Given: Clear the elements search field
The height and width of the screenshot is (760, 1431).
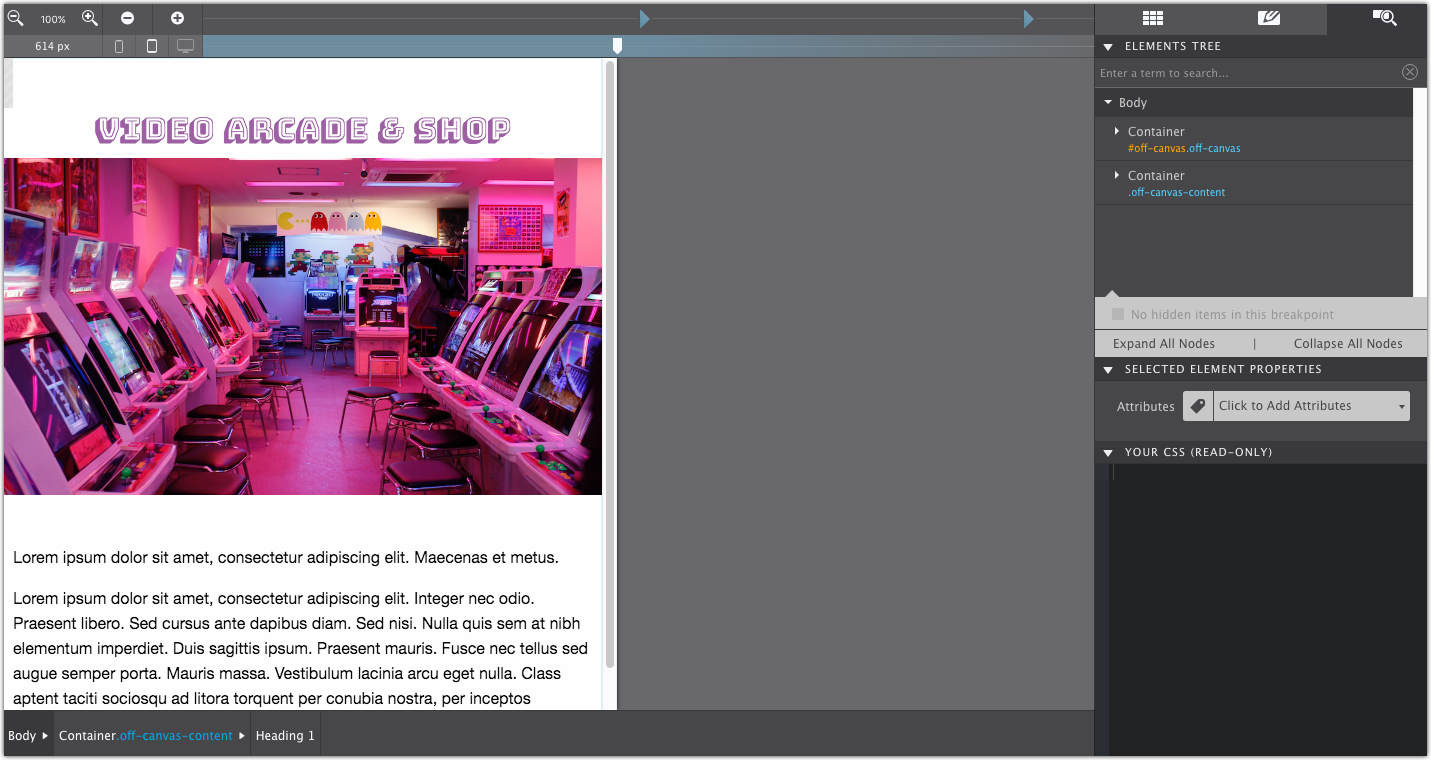Looking at the screenshot, I should [1409, 72].
